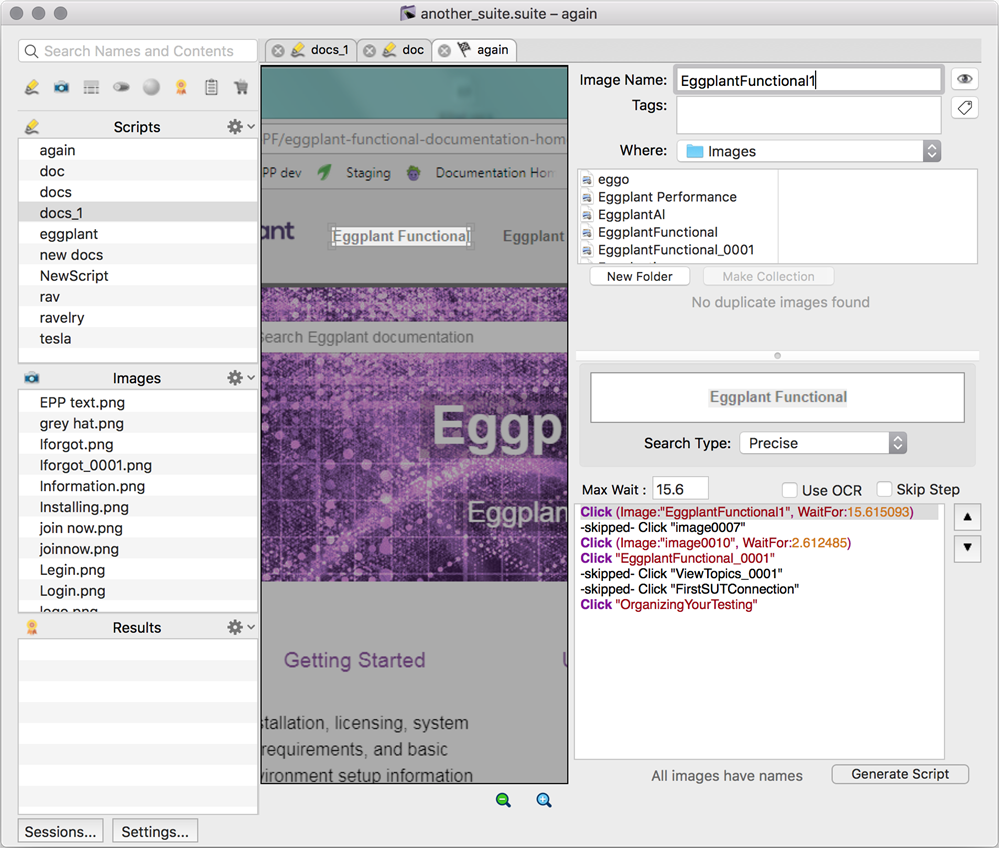Click the clipboard toolbar icon

click(212, 87)
